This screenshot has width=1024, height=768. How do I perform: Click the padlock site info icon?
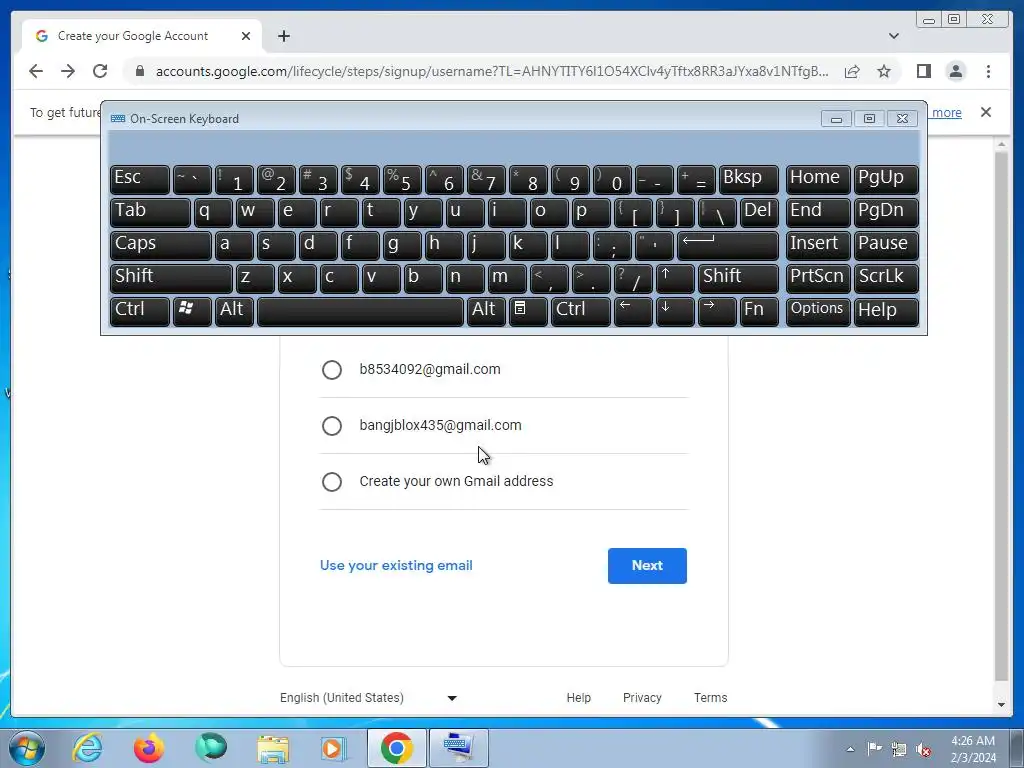pos(140,71)
